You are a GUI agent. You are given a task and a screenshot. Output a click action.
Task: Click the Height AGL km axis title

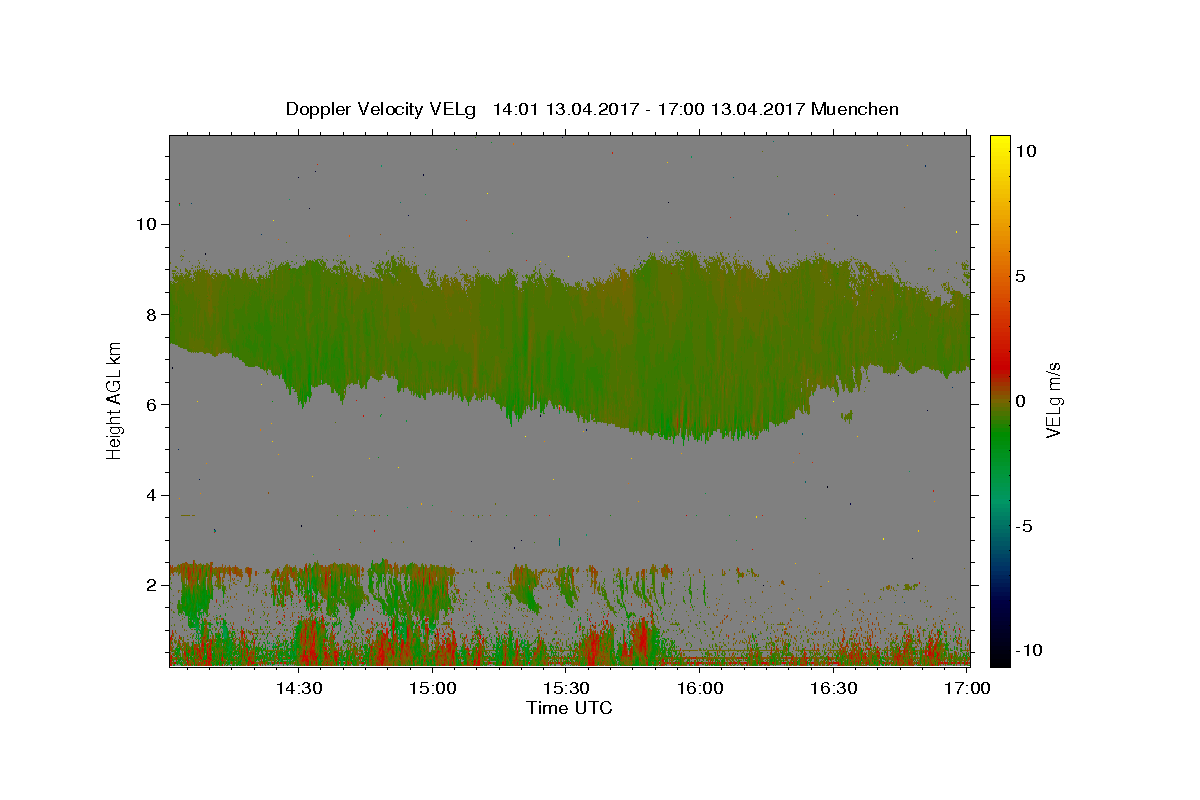point(115,400)
